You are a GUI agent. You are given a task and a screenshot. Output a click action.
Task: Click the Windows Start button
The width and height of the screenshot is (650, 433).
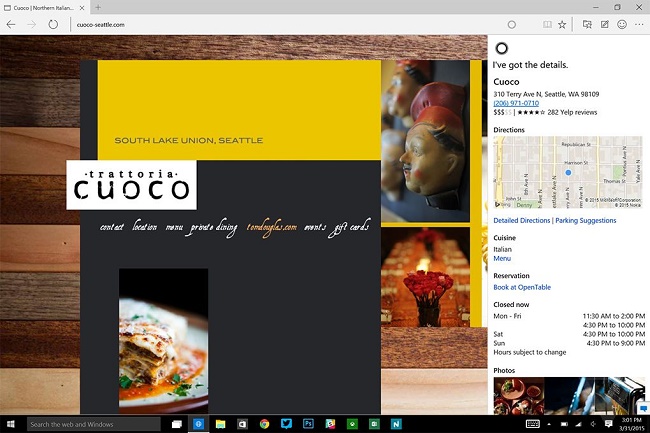pos(12,424)
